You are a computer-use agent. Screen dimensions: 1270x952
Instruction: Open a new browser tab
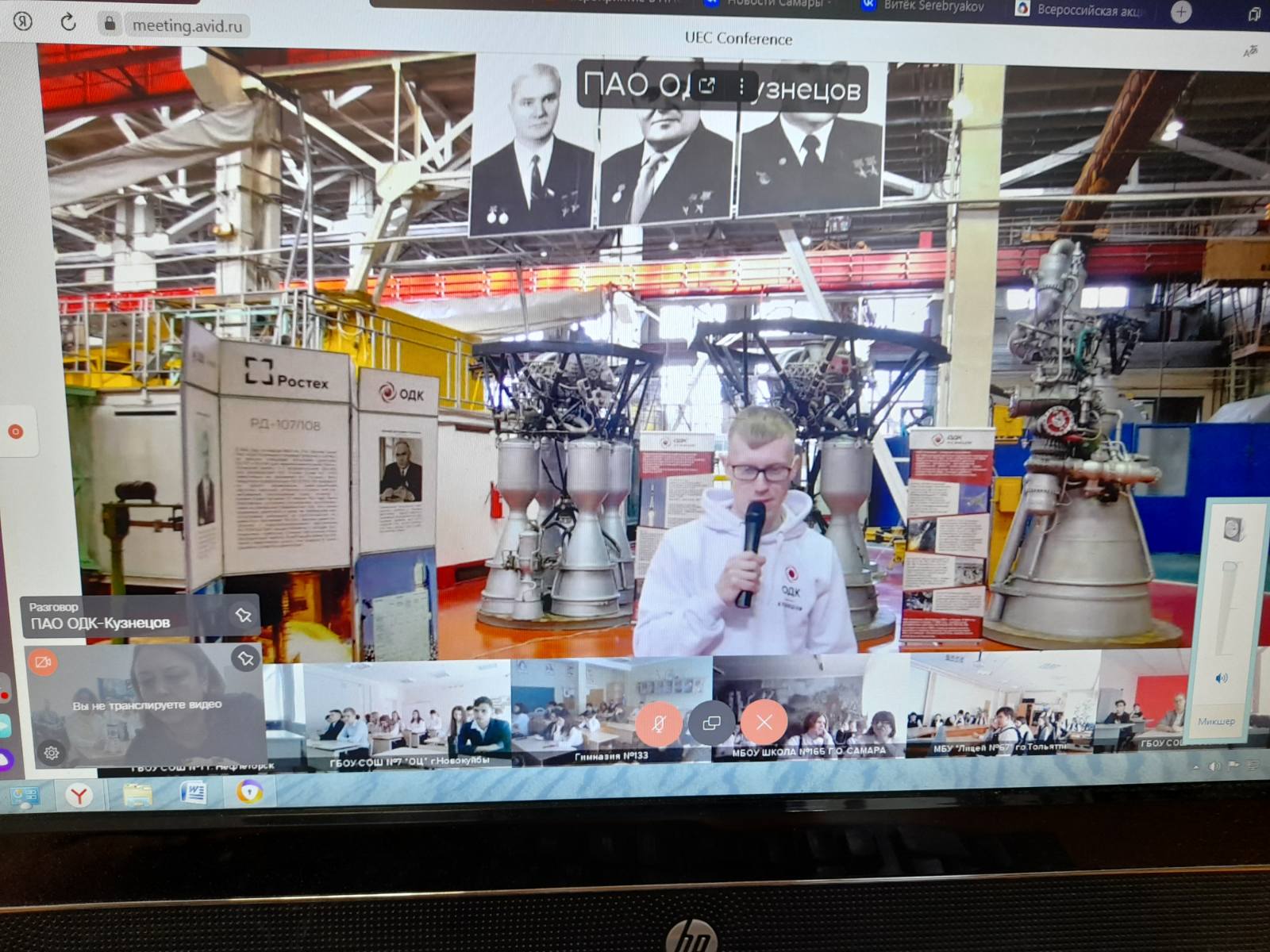[x=1181, y=12]
